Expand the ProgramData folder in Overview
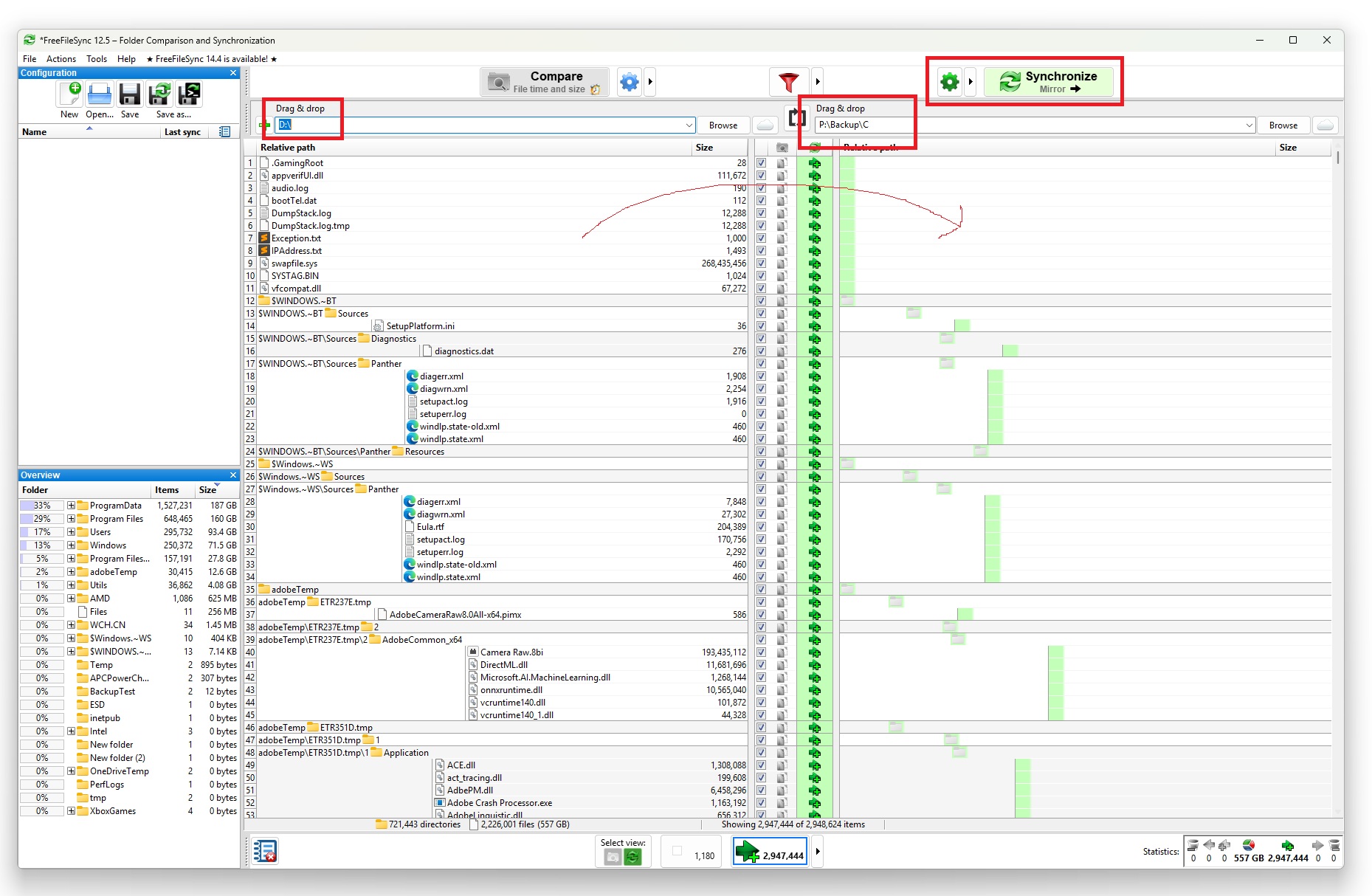This screenshot has height=896, width=1372. click(x=69, y=506)
